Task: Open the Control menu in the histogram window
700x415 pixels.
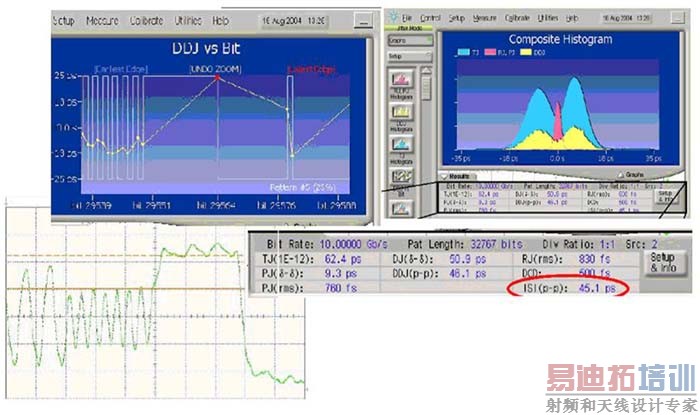Action: (430, 18)
